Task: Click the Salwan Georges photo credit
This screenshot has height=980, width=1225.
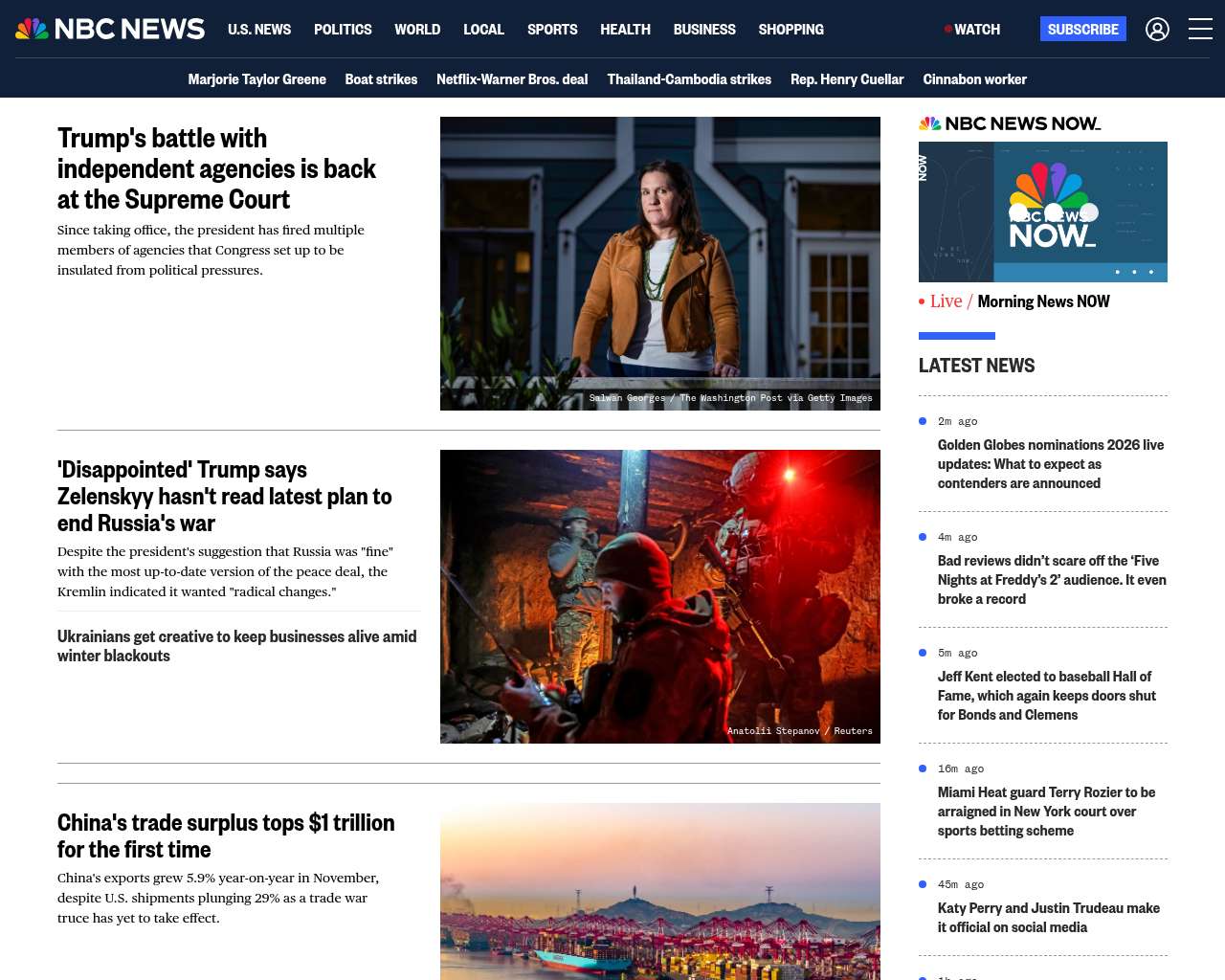Action: coord(730,398)
